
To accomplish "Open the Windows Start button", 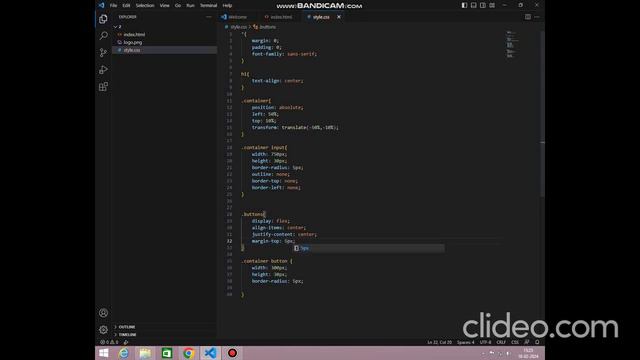I will (x=104, y=353).
